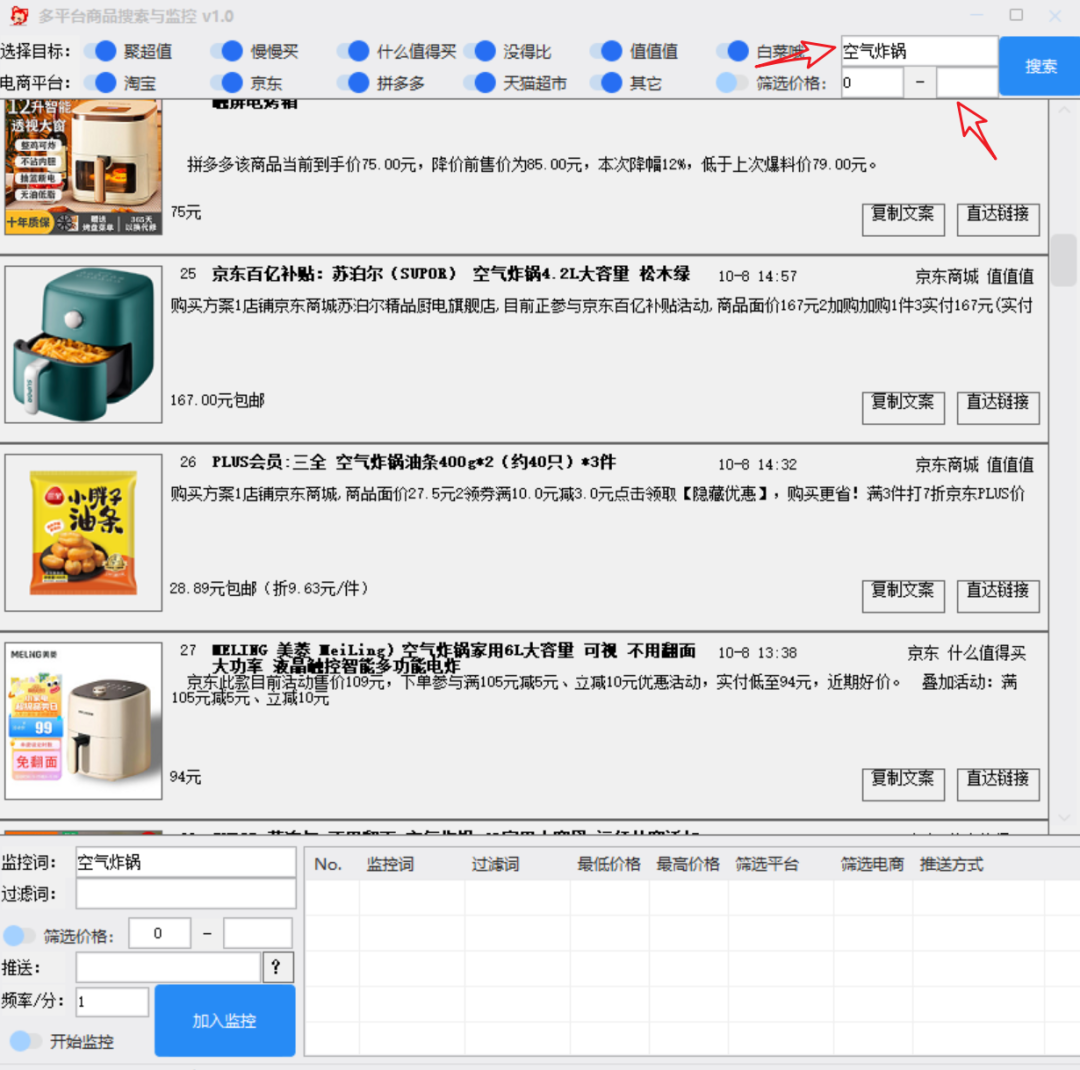Click the results list scrollbar thumb
The height and width of the screenshot is (1070, 1080).
1064,260
